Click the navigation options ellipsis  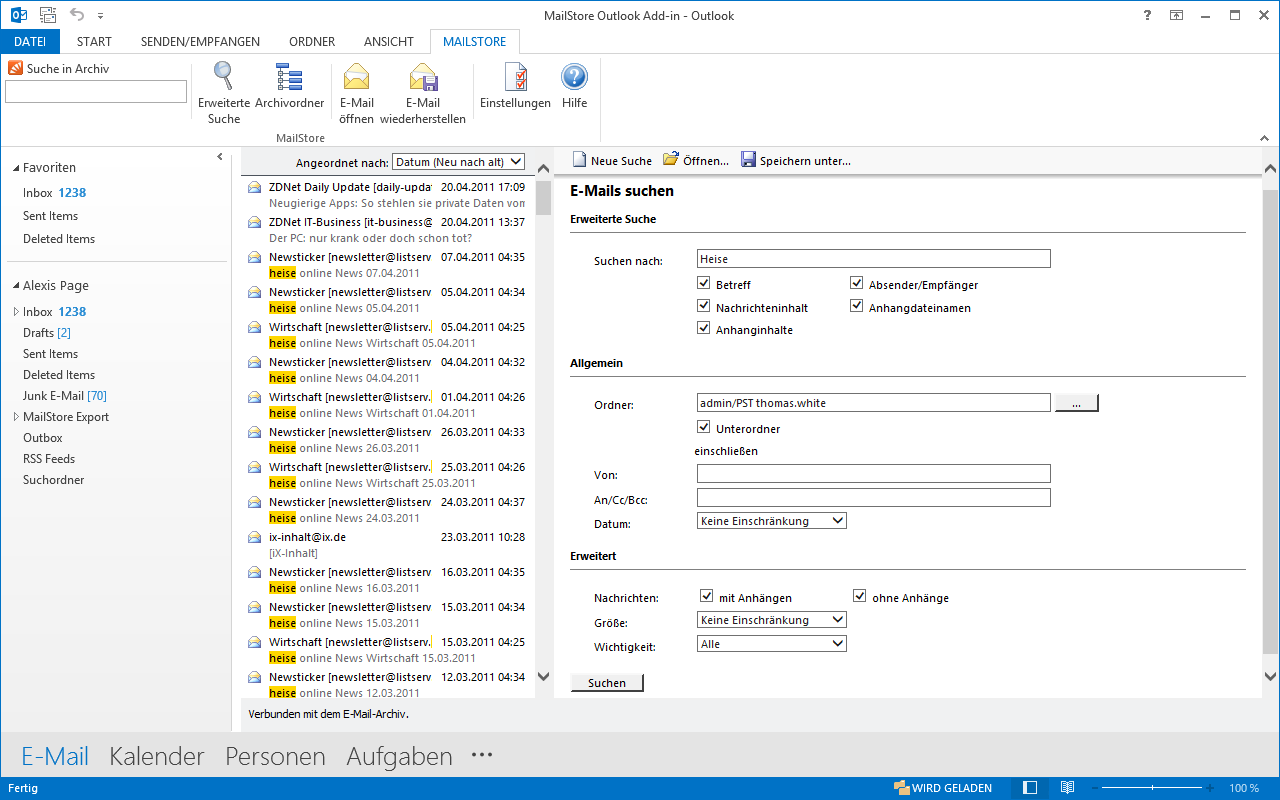coord(482,755)
